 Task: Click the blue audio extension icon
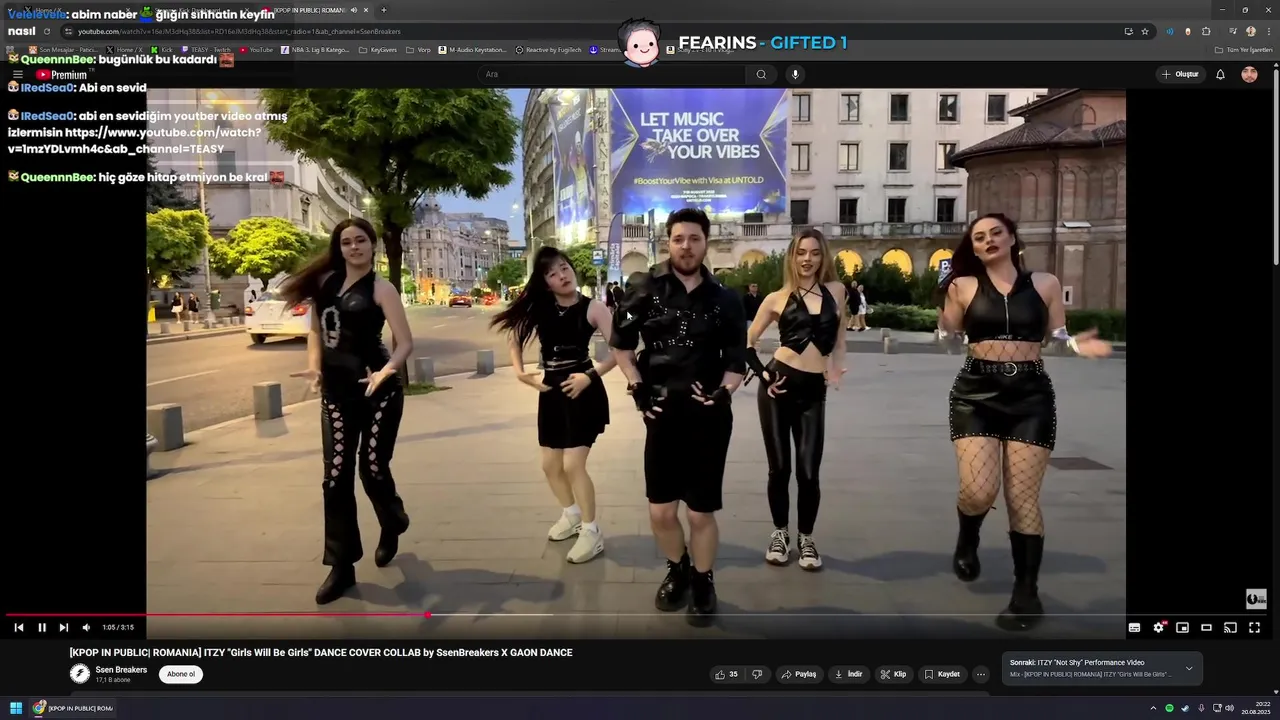coord(1170,31)
